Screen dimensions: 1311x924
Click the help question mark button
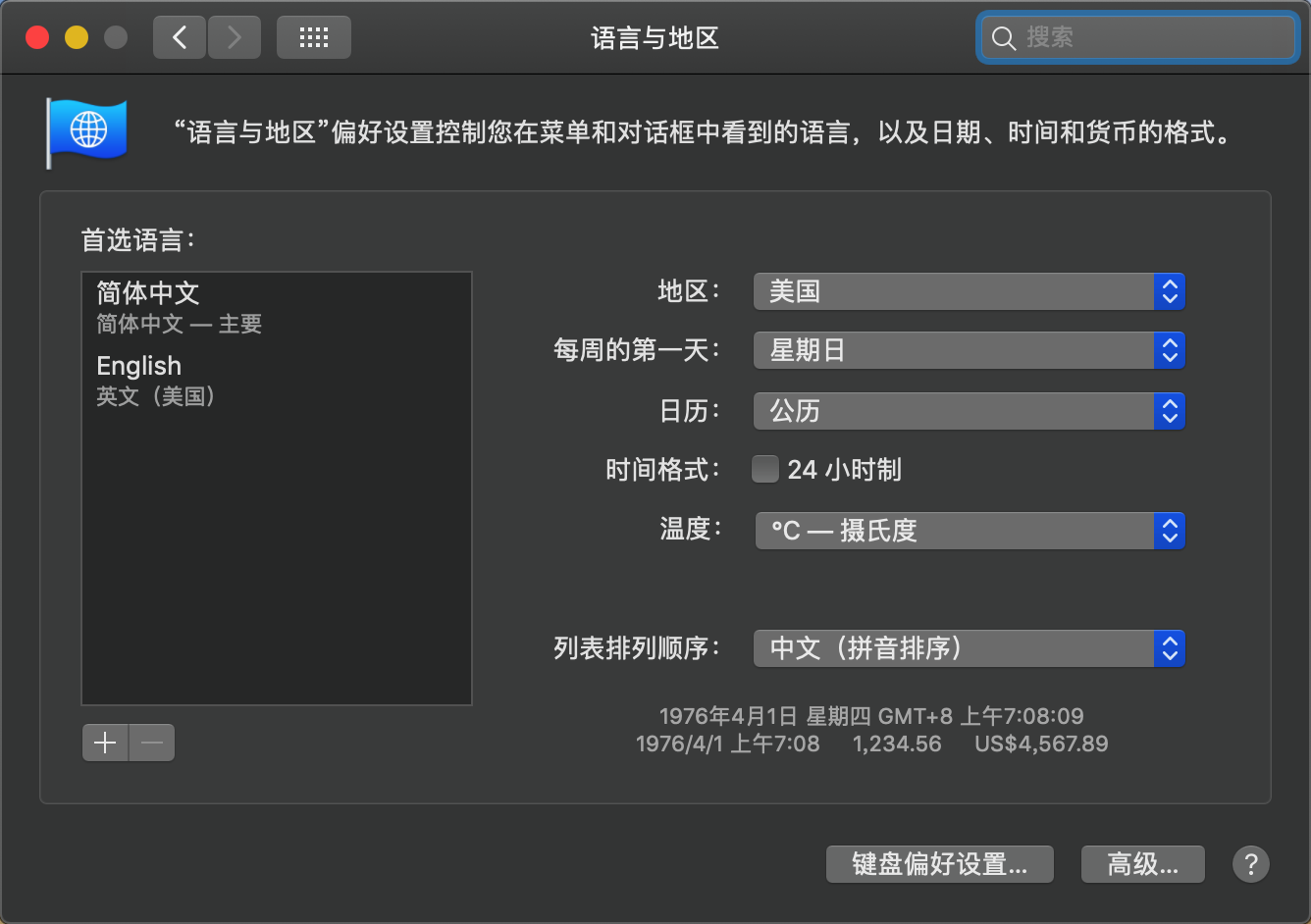1250,864
